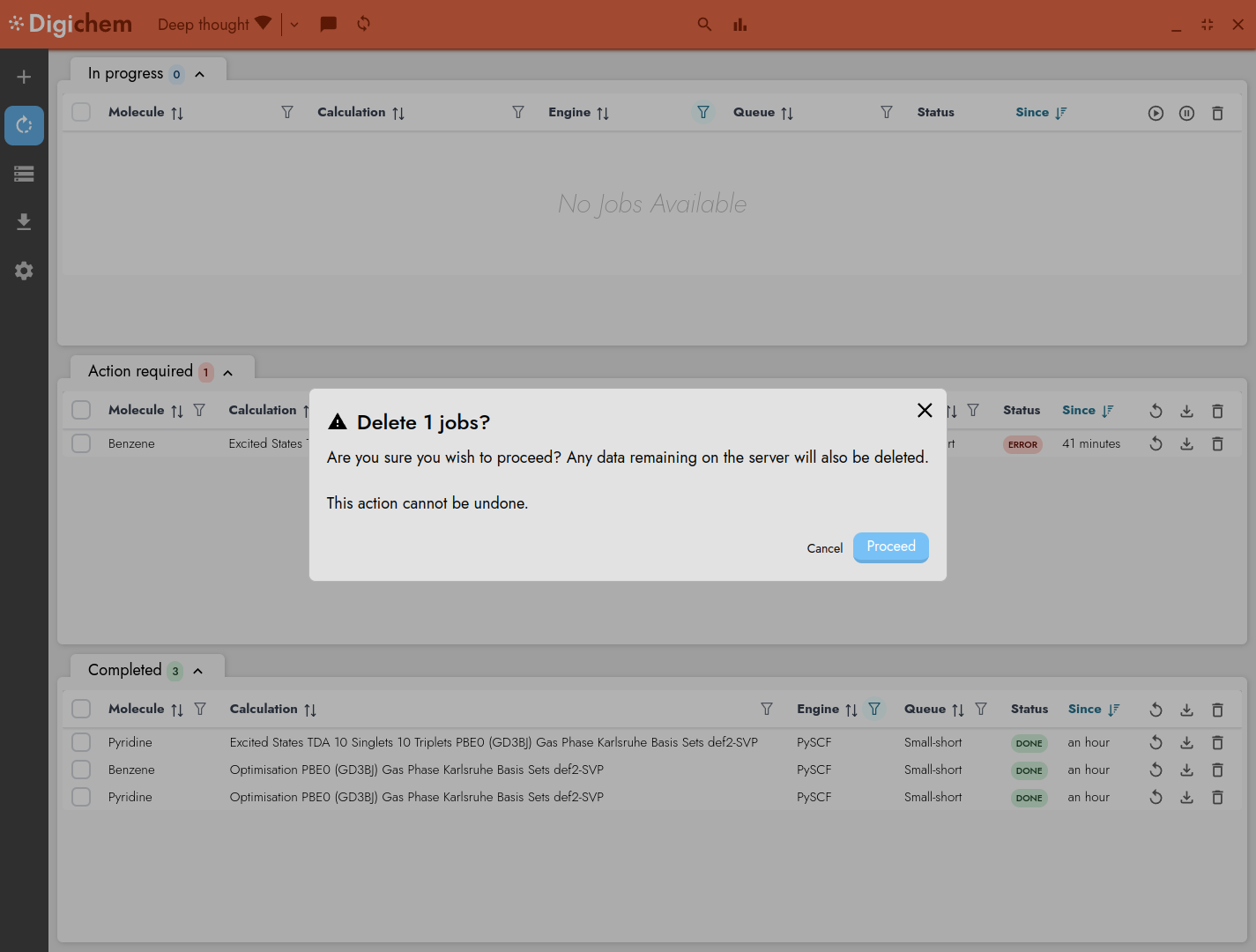Collapse the Completed section chevron
This screenshot has width=1256, height=952.
point(198,671)
